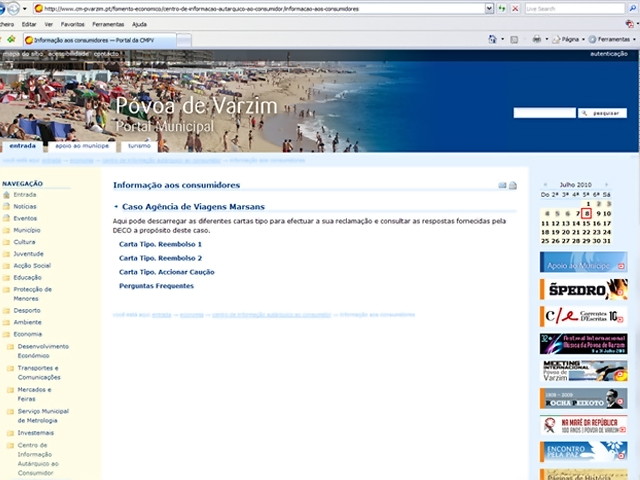Click the URL address field
The height and width of the screenshot is (480, 640).
261,9
